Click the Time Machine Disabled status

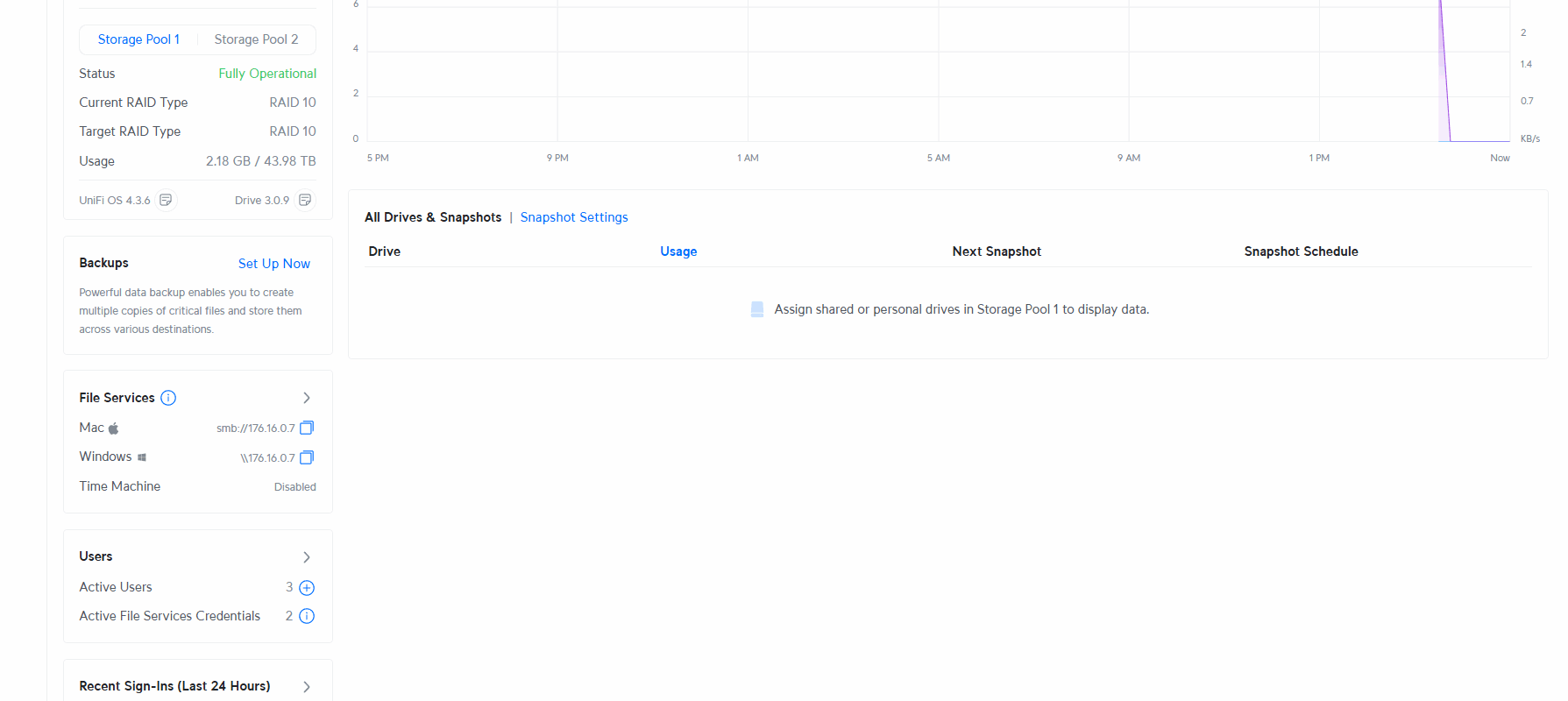[294, 487]
